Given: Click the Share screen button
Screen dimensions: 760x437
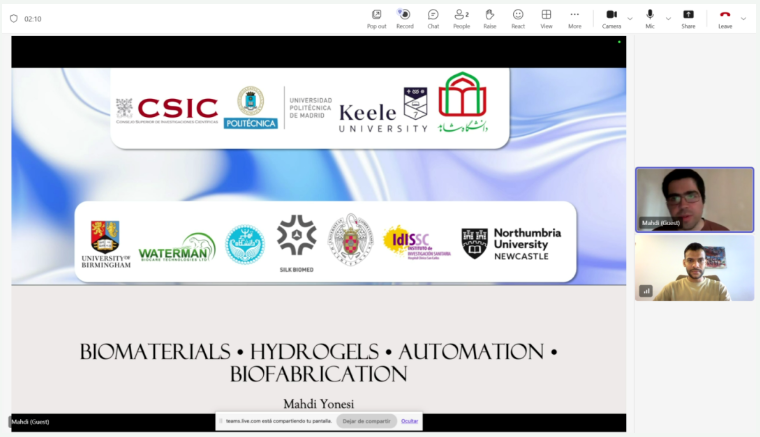Looking at the screenshot, I should tap(688, 19).
